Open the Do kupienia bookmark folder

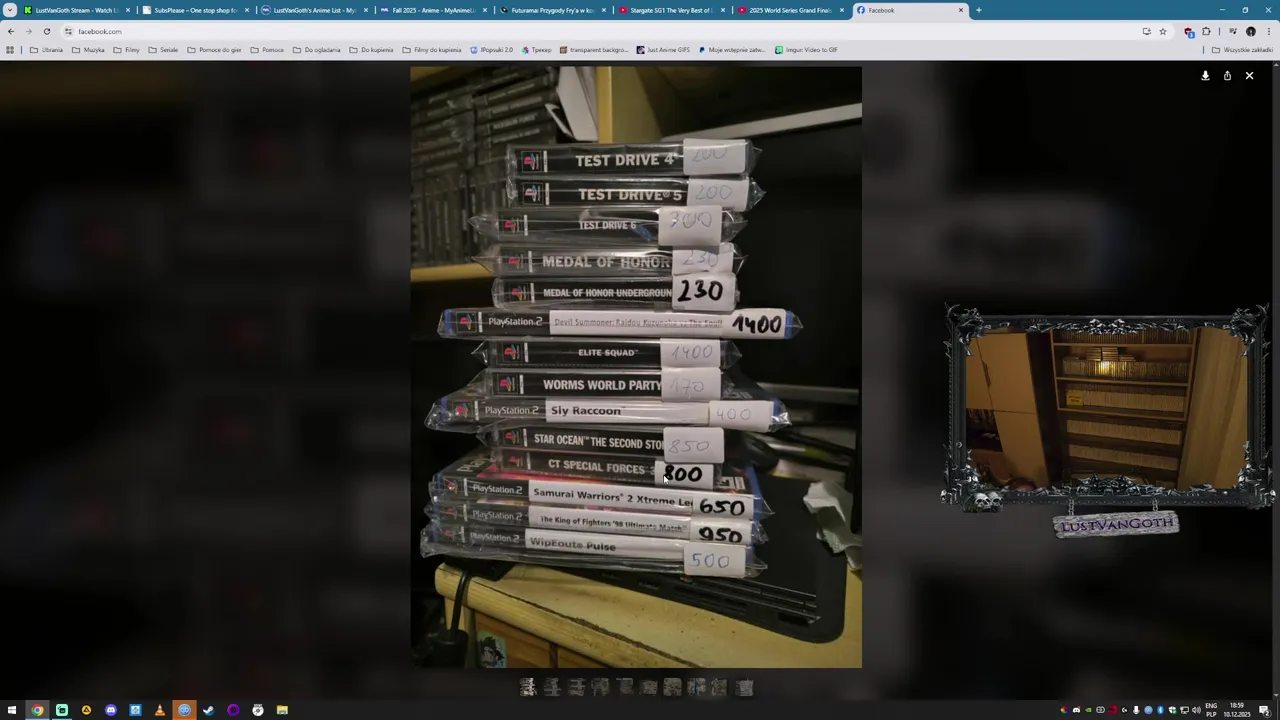[x=371, y=49]
